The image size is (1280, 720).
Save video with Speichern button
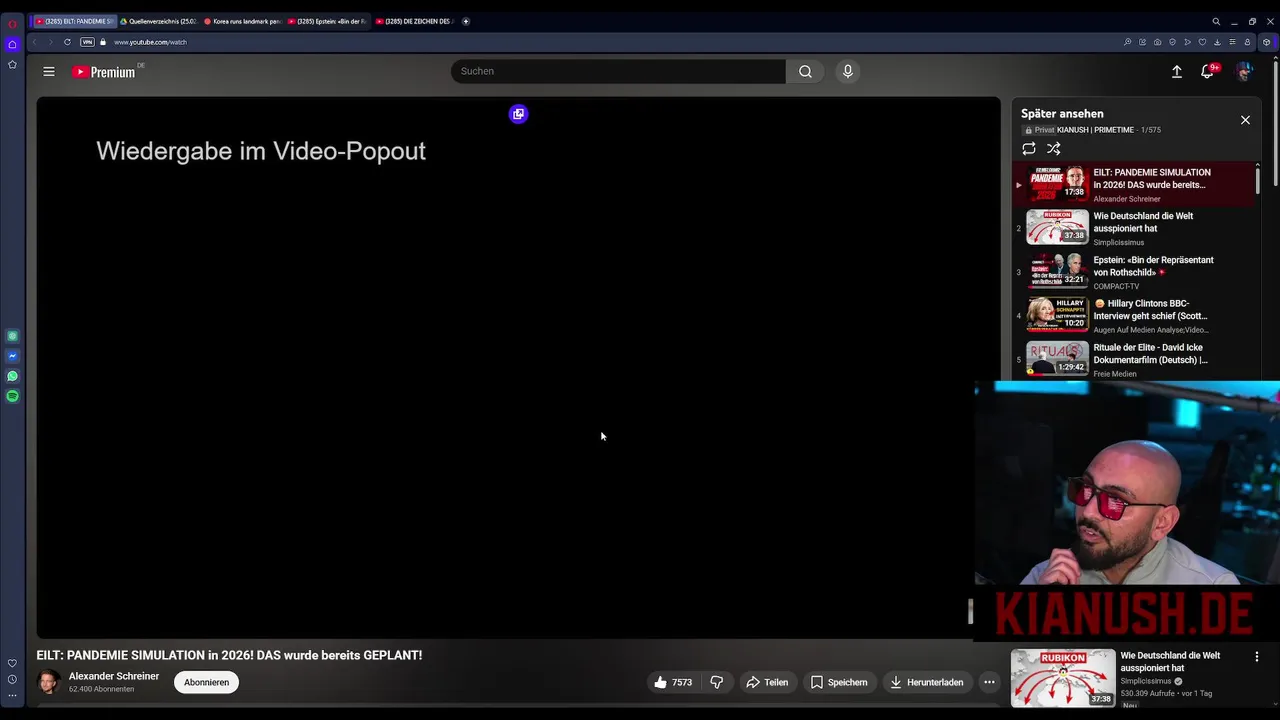click(838, 682)
